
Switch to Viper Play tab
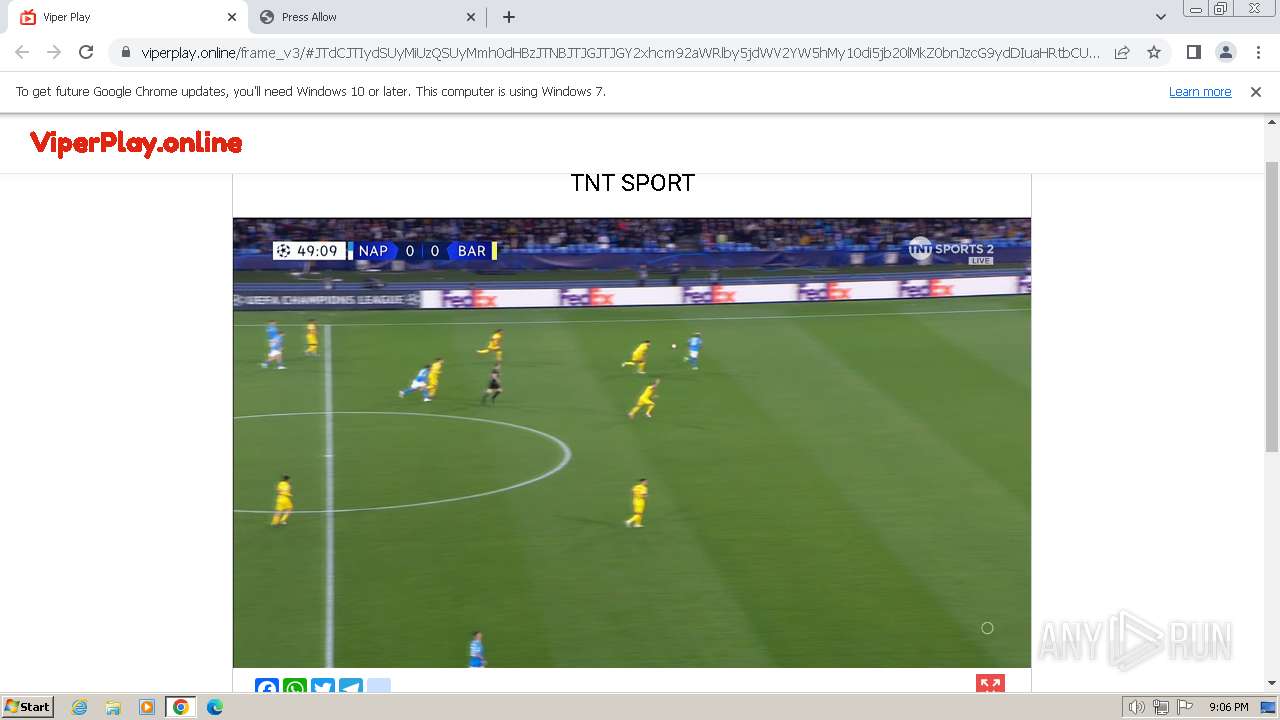click(x=125, y=17)
